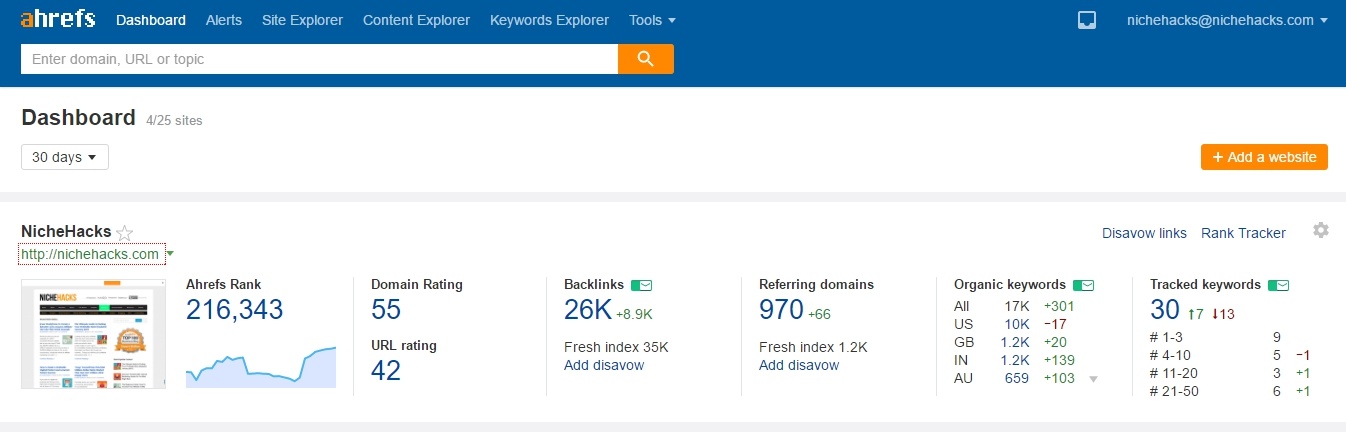Viewport: 1346px width, 445px height.
Task: Click the Backlinks count 26K
Action: pyautogui.click(x=588, y=310)
